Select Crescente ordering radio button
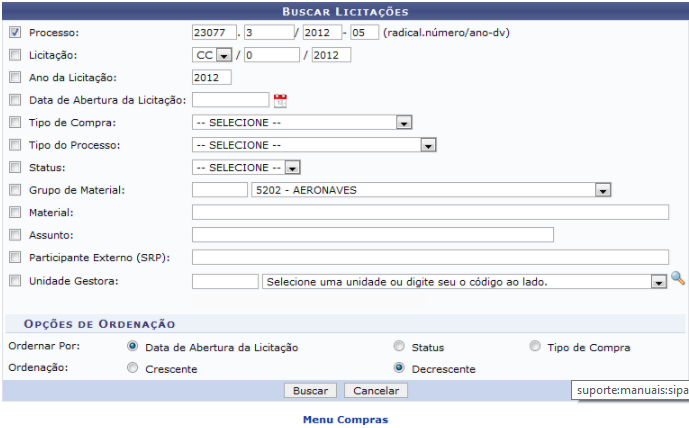 click(133, 368)
